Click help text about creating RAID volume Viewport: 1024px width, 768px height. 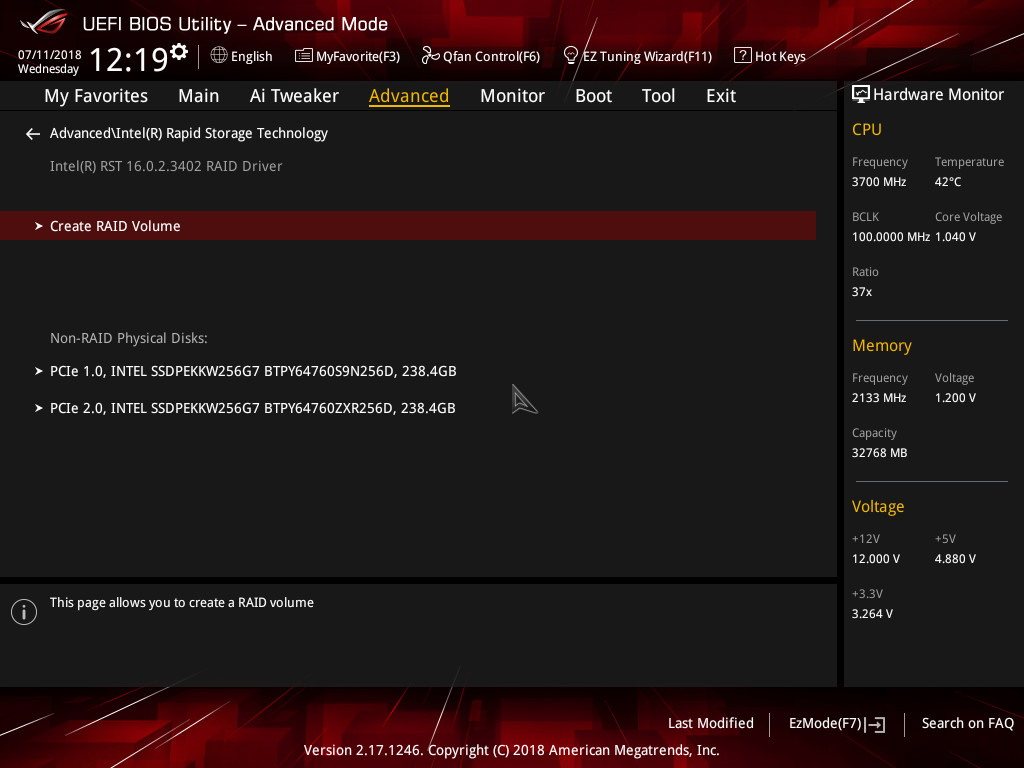tap(182, 603)
